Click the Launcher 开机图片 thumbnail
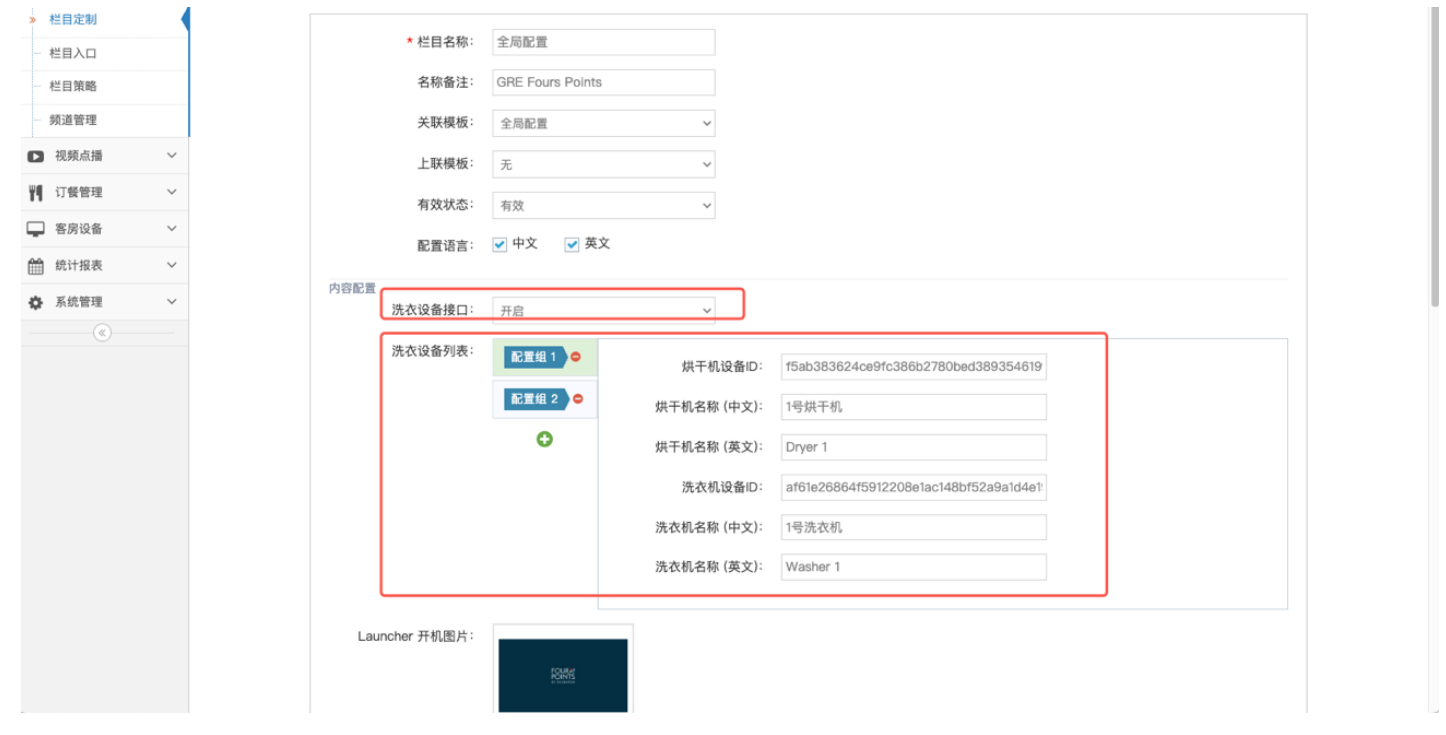The width and height of the screenshot is (1446, 735). [563, 675]
